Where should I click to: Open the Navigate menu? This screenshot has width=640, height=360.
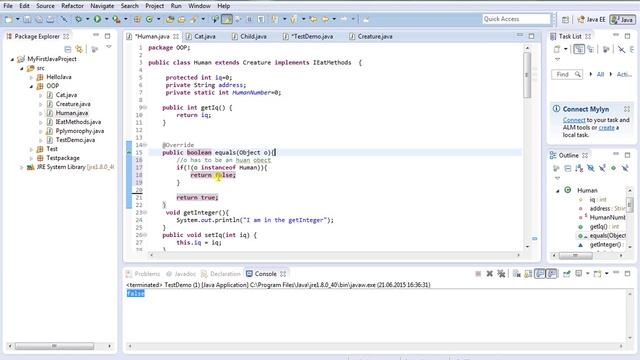(x=102, y=6)
